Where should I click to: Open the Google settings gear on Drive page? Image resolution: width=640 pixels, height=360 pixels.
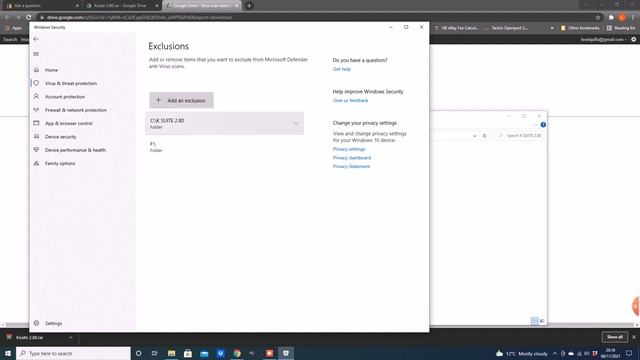point(633,40)
